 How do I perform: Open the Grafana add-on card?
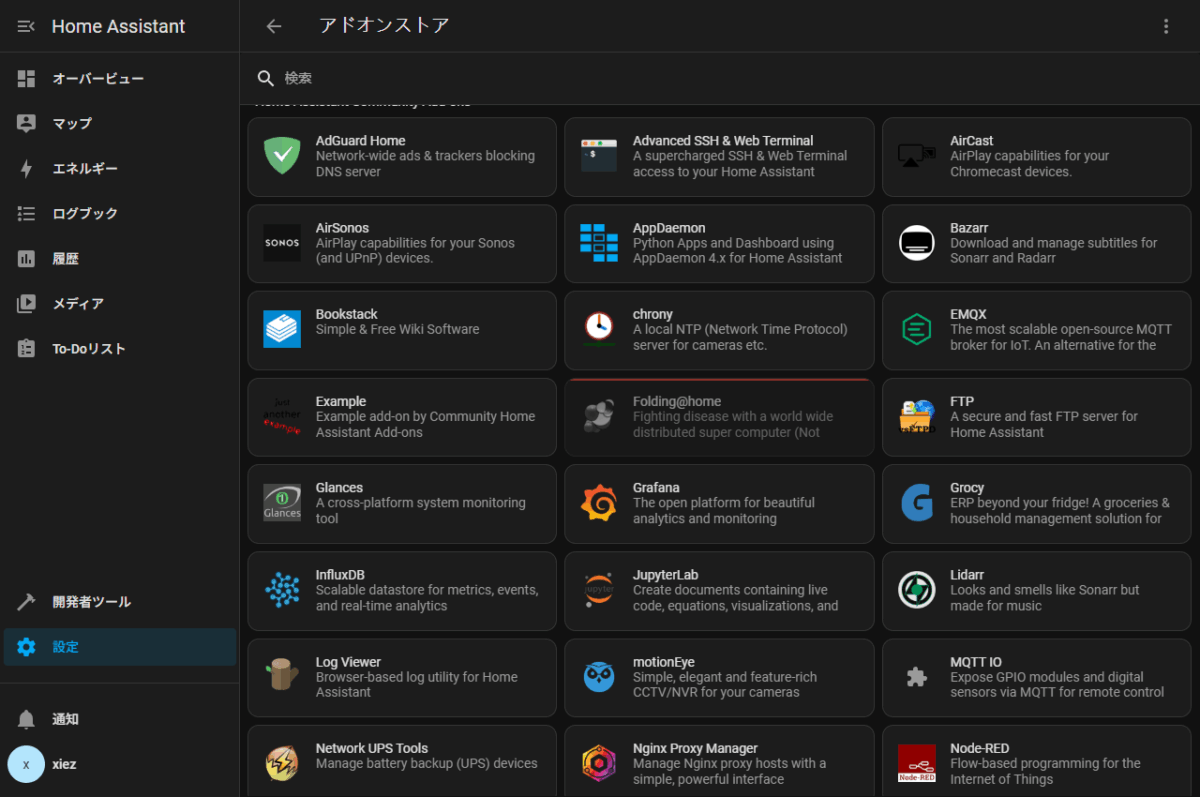click(719, 504)
